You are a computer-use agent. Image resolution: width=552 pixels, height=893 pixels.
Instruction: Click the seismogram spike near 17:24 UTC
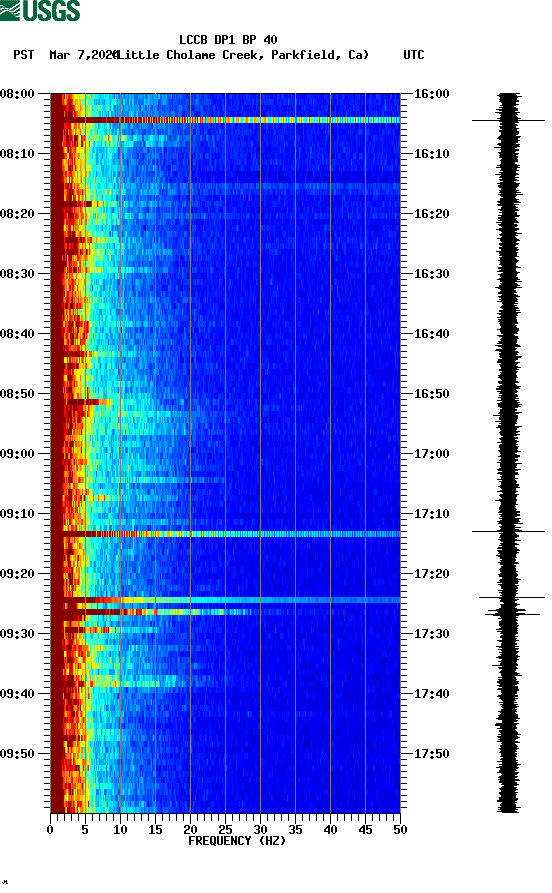[x=512, y=597]
